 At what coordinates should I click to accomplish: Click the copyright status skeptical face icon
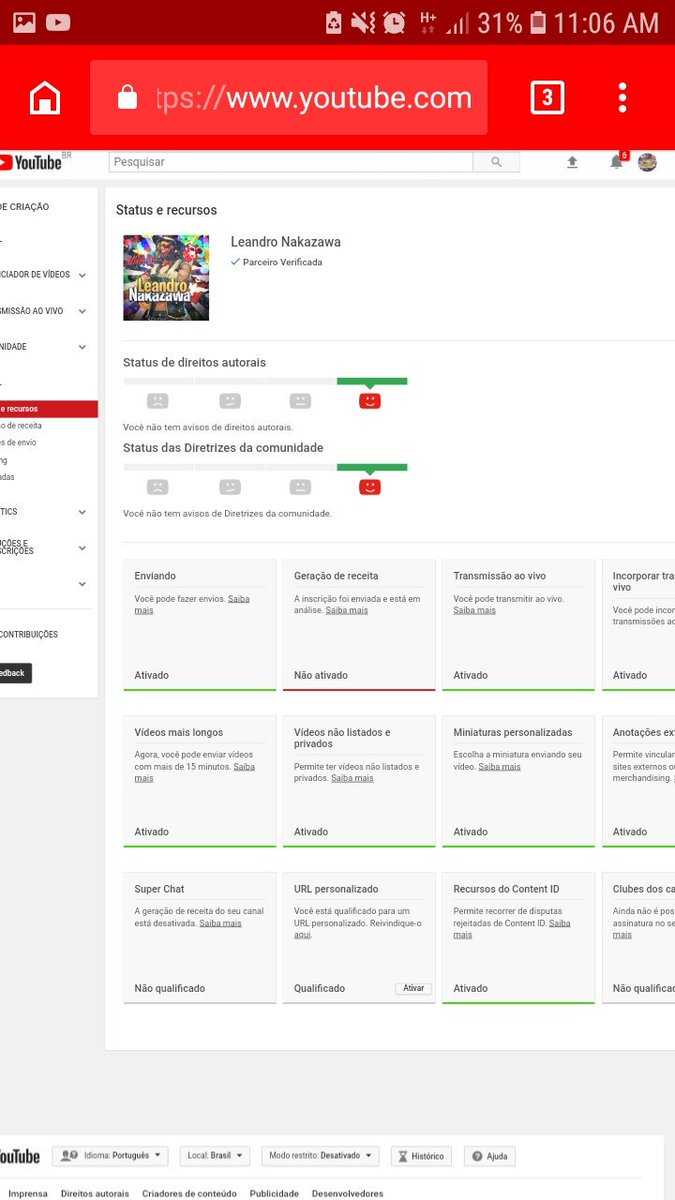[229, 401]
